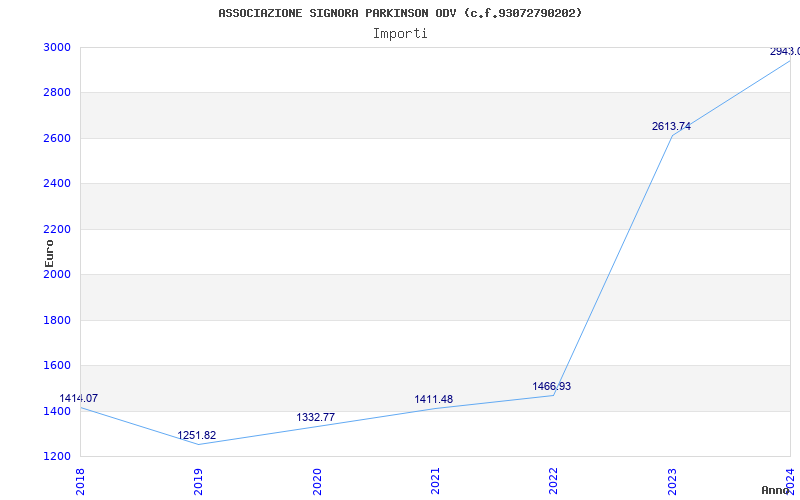Viewport: 800px width, 500px height.
Task: Select the 2021 year tick label
Action: pos(435,480)
